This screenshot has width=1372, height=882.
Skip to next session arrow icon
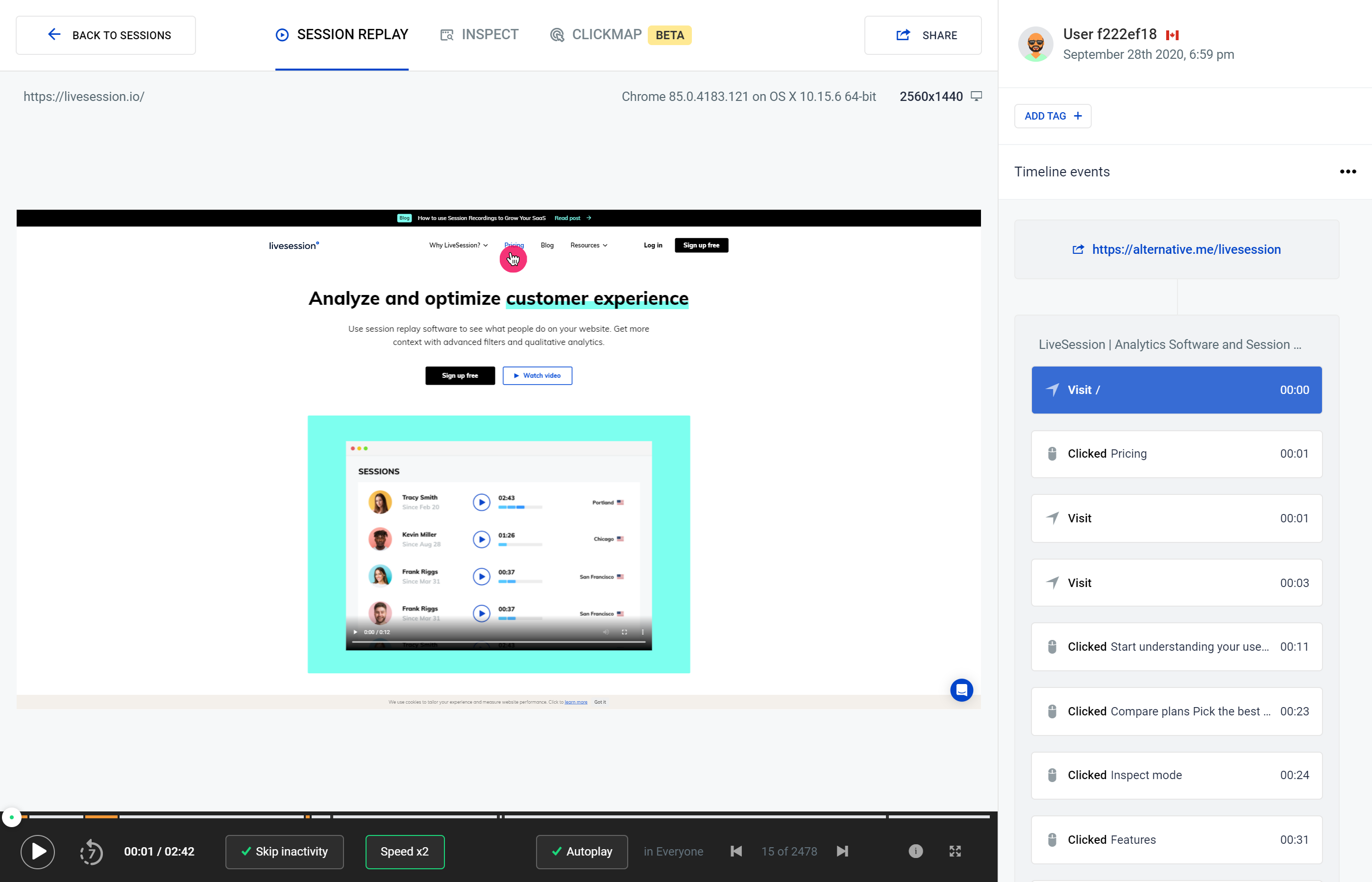pos(842,852)
